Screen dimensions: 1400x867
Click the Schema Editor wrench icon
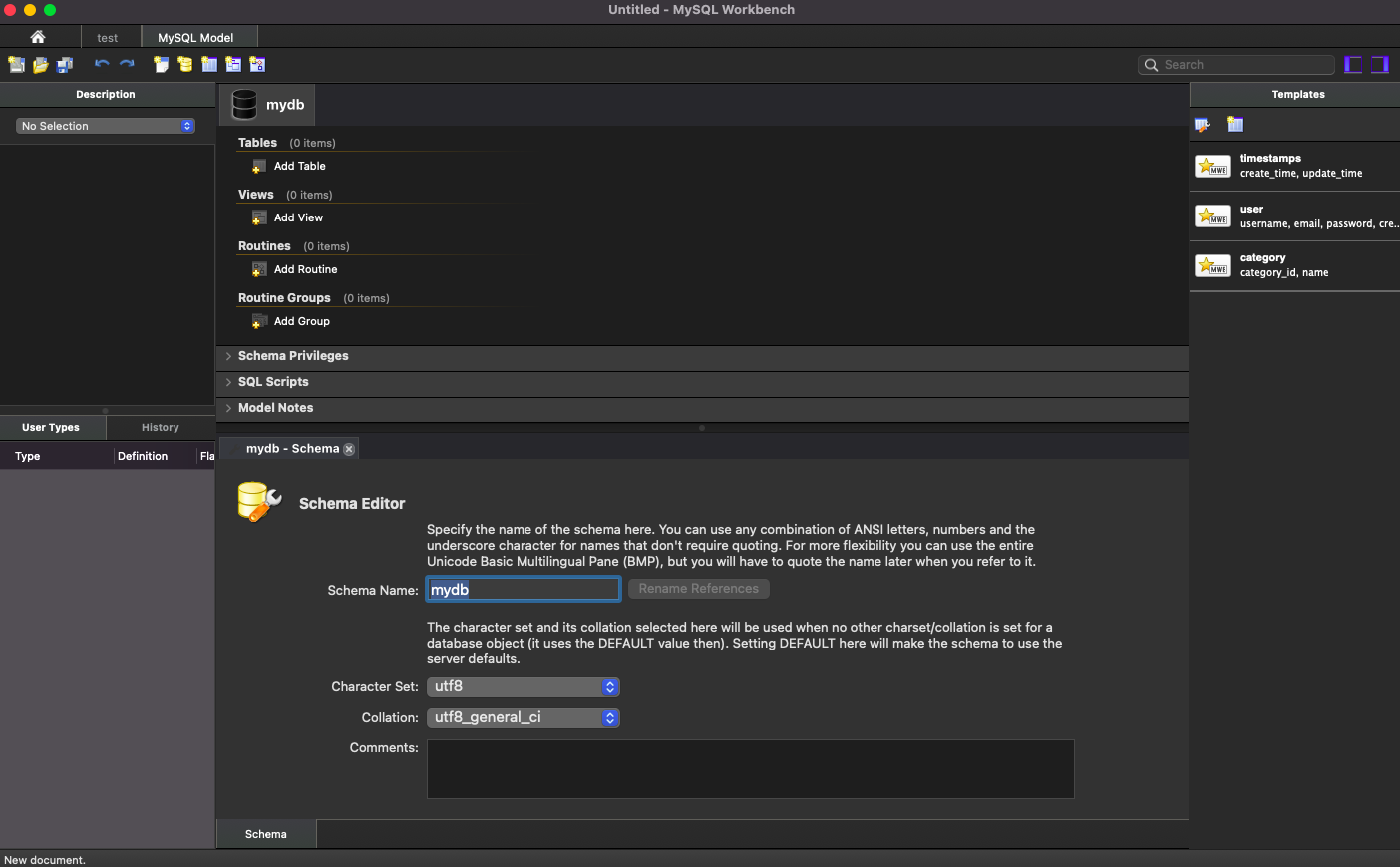[x=259, y=502]
